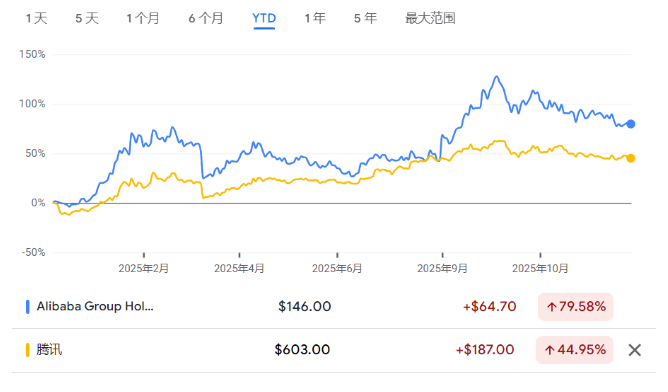Select the 5 天 range tab
Image resolution: width=668 pixels, height=392 pixels.
pos(87,18)
